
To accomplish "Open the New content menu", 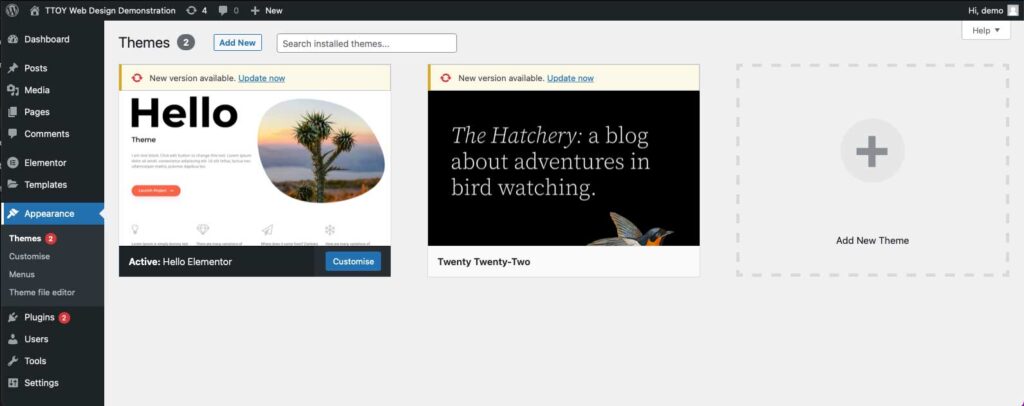I will pyautogui.click(x=266, y=10).
